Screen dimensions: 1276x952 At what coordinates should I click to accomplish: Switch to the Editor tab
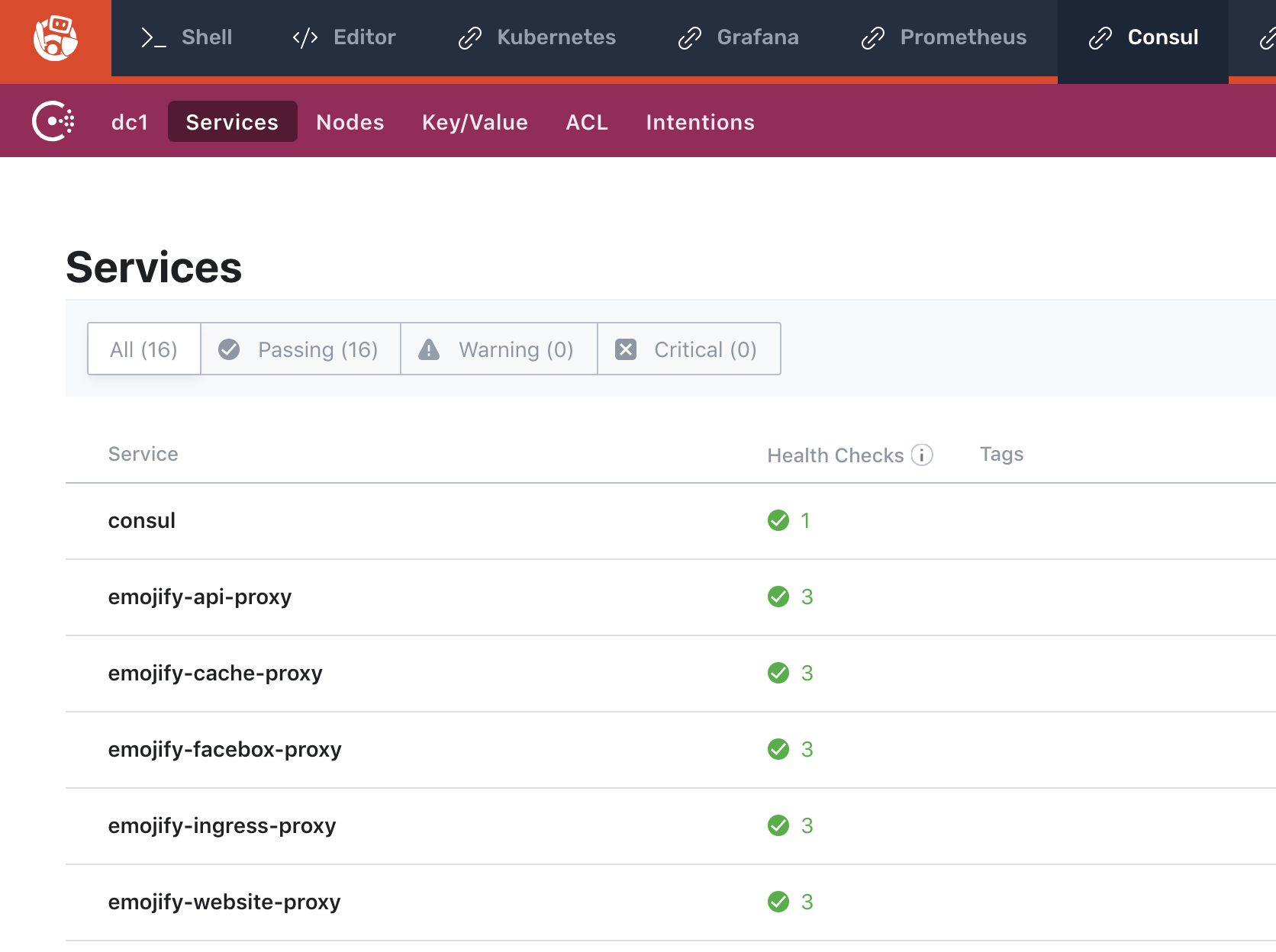[344, 37]
